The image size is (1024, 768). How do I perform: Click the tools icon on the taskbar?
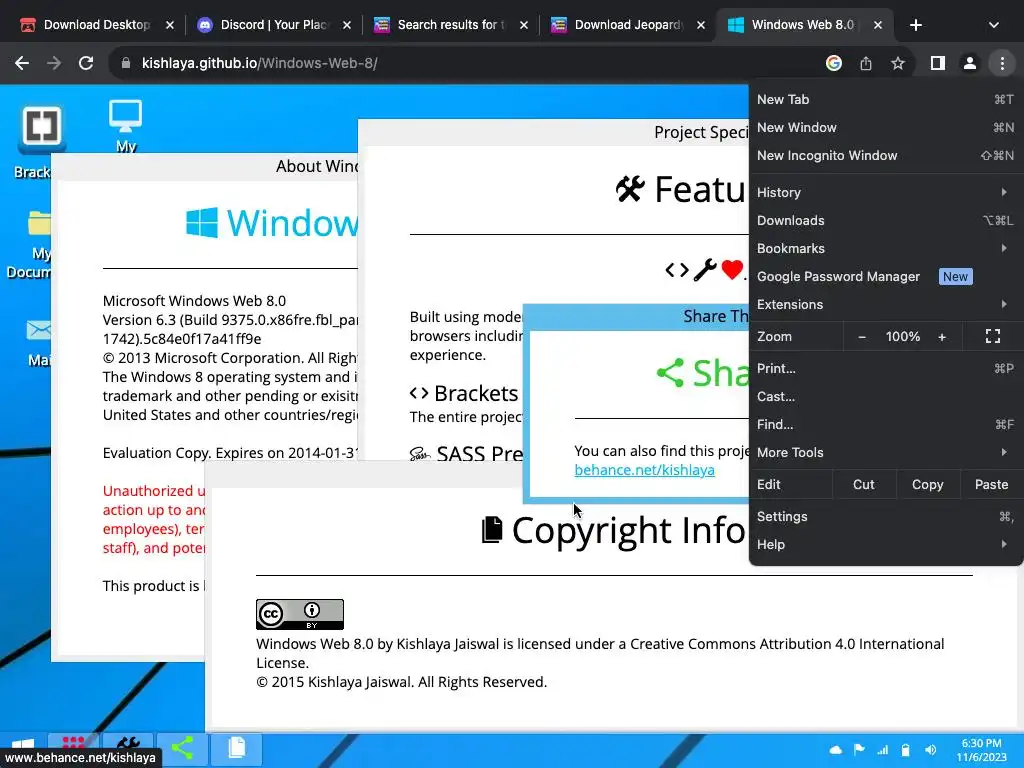[128, 743]
